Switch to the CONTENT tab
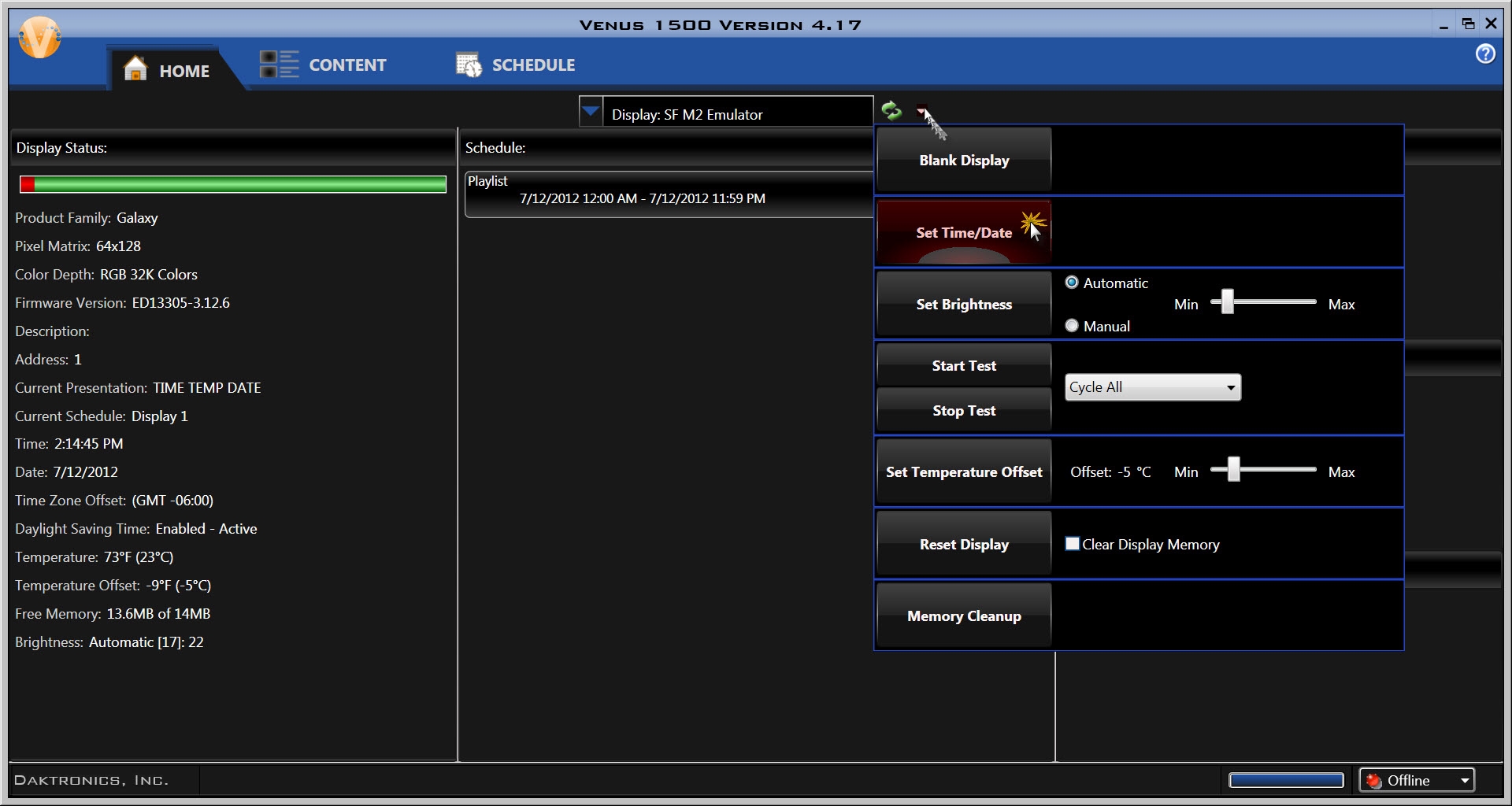1512x806 pixels. point(346,65)
